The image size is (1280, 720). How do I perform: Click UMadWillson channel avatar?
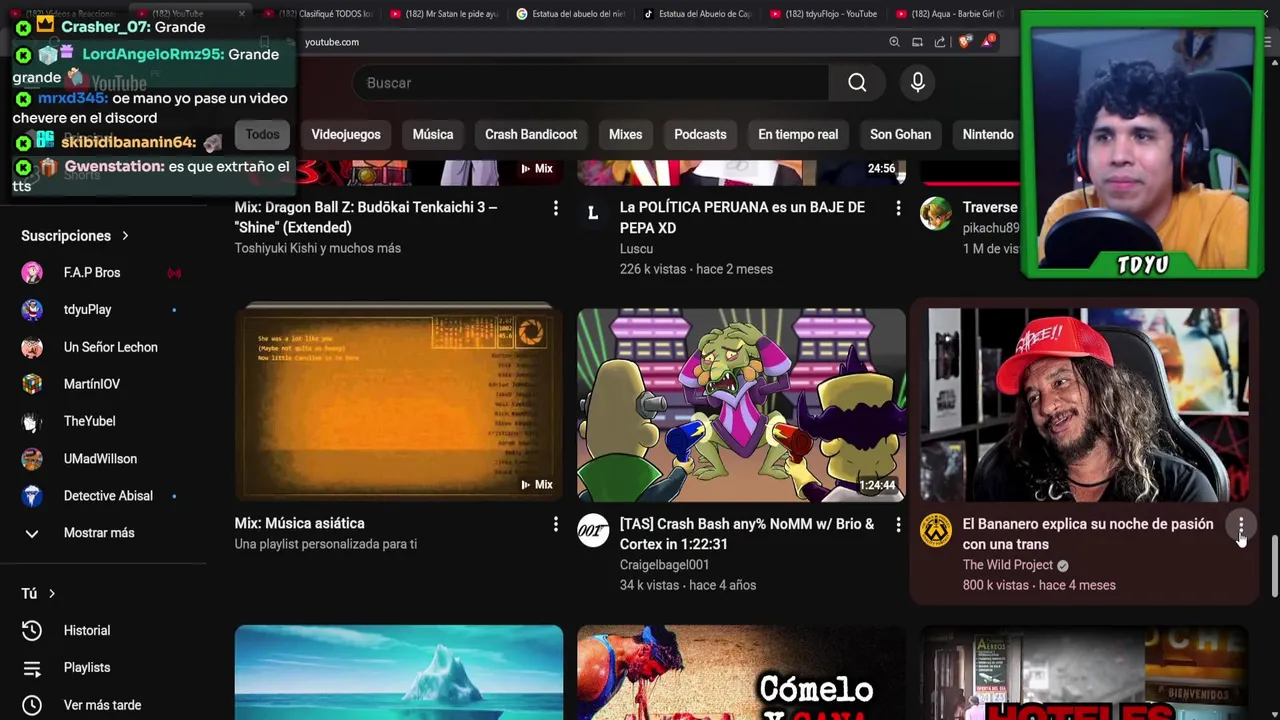tap(32, 459)
